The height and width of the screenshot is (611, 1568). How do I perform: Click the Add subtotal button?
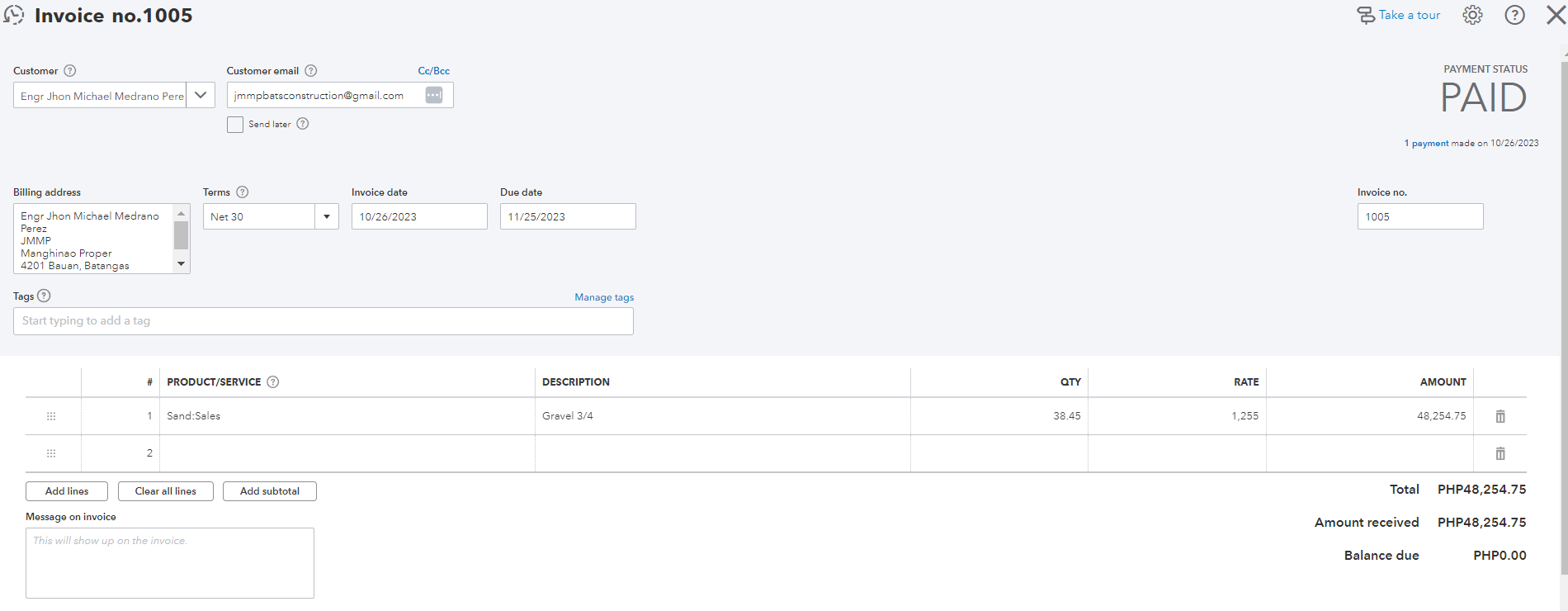click(x=269, y=491)
